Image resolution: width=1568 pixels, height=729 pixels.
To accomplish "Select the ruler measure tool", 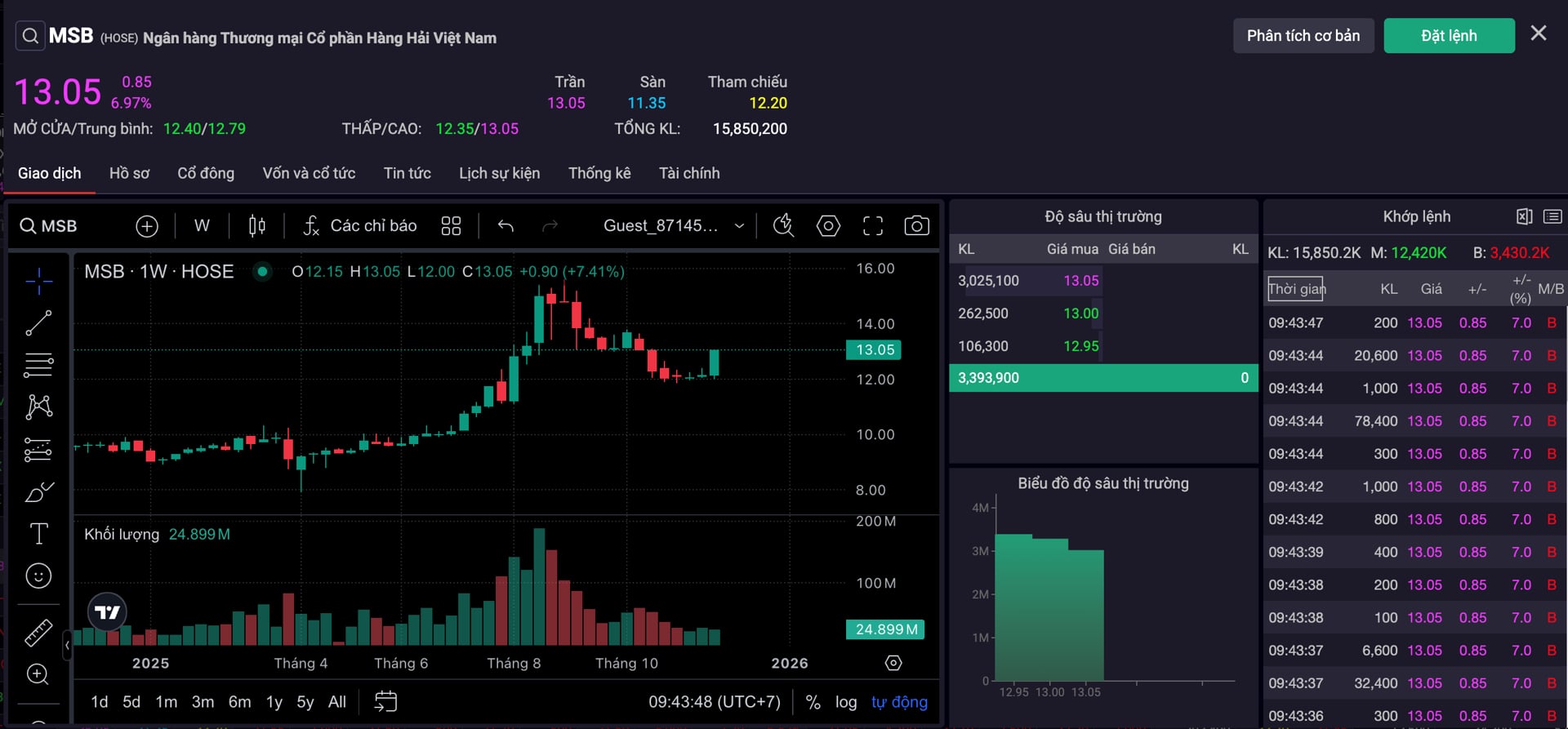I will tap(38, 632).
